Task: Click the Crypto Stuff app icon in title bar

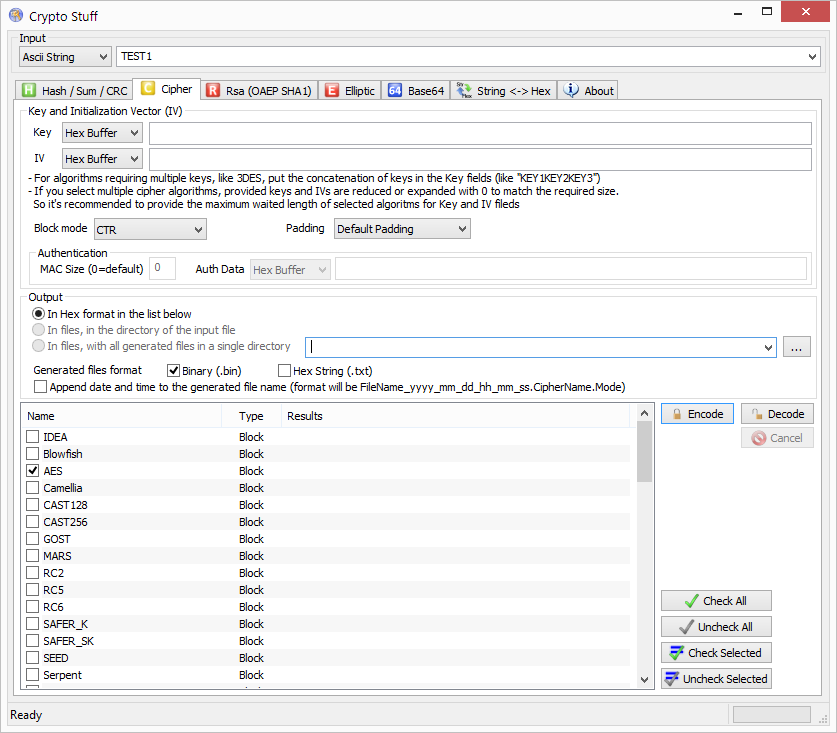Action: [16, 15]
